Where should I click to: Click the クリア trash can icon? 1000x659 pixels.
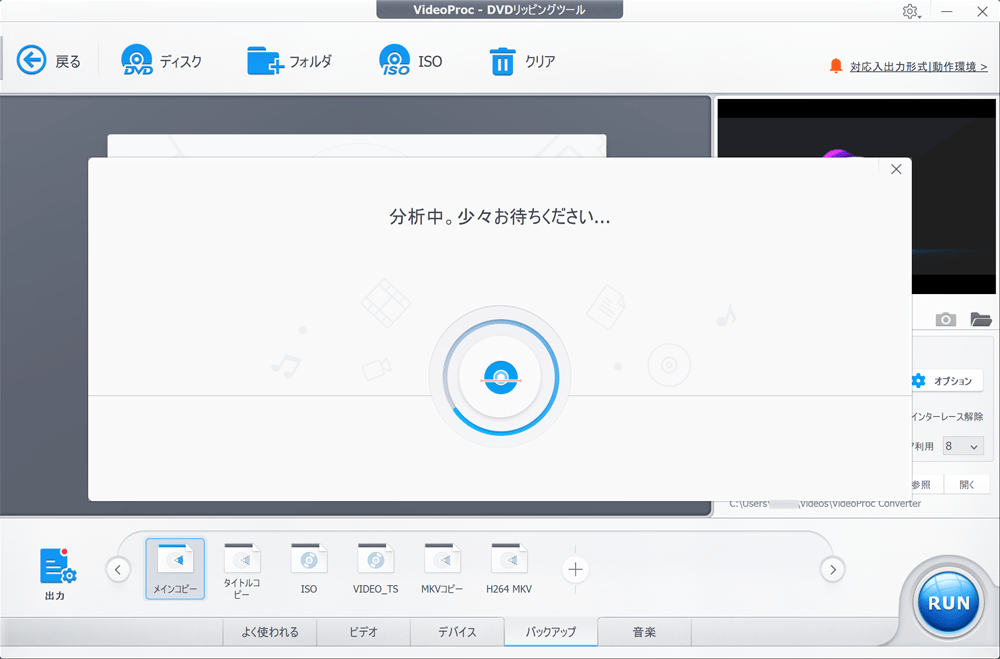[502, 62]
